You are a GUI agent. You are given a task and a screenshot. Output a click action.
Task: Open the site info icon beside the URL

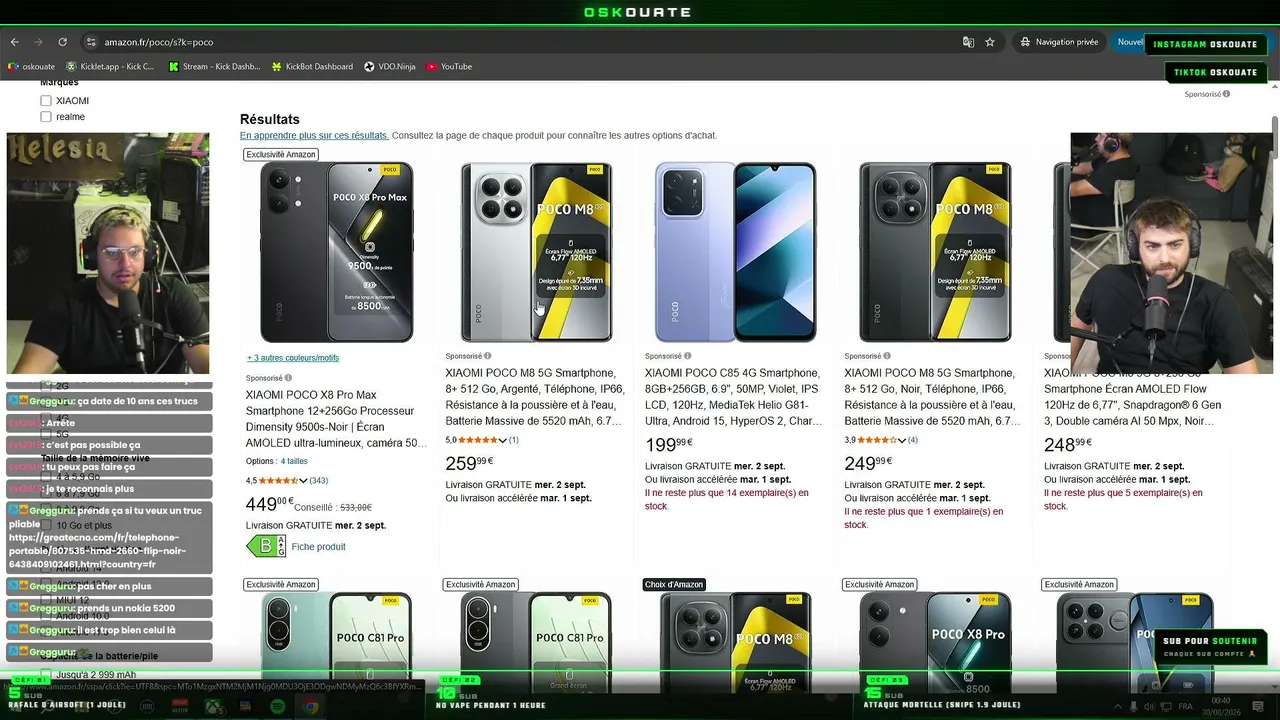pyautogui.click(x=91, y=42)
